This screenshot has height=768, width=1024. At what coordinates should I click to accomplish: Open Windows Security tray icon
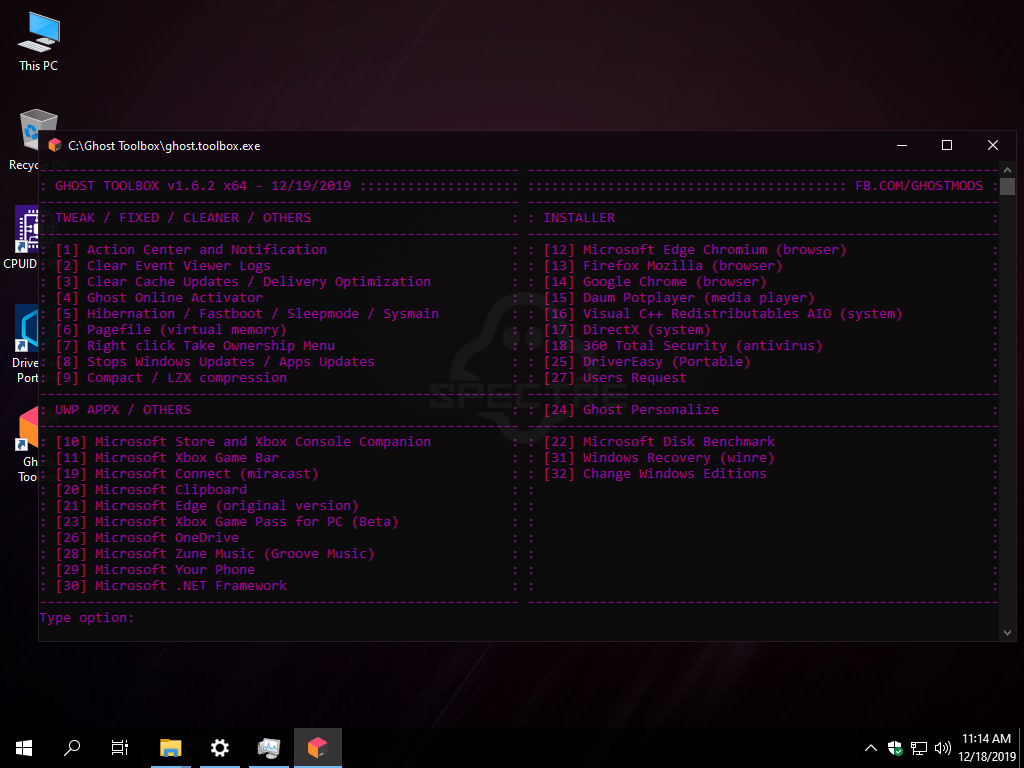[x=895, y=748]
